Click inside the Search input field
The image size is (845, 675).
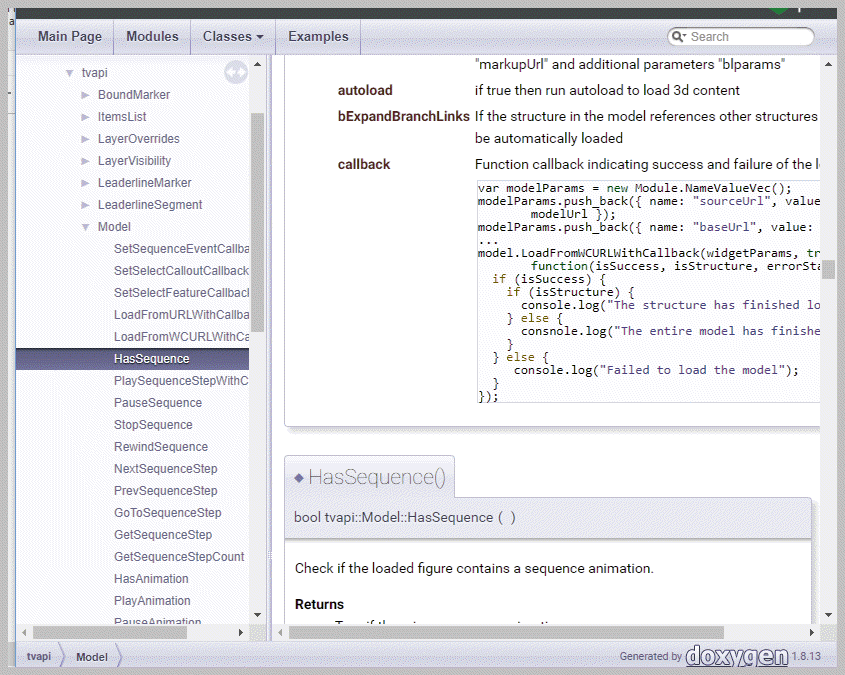tap(748, 37)
